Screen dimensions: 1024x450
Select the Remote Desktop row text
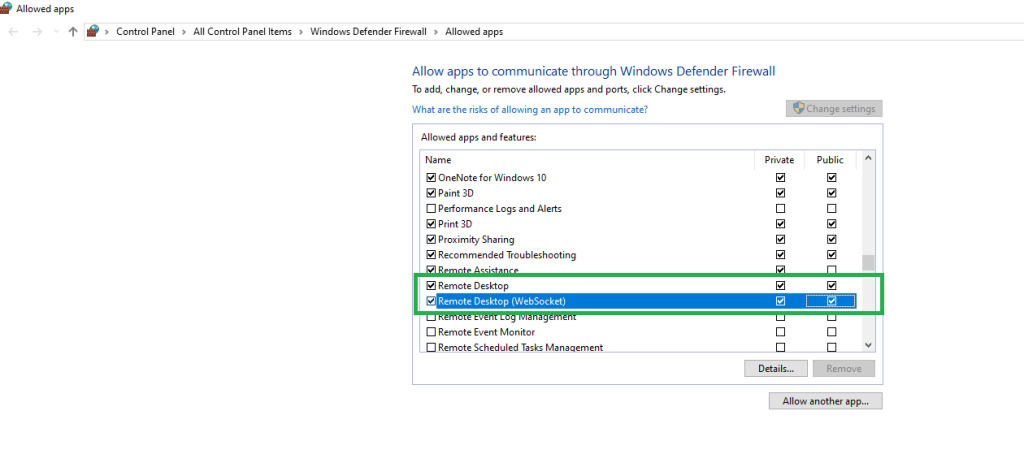coord(473,285)
